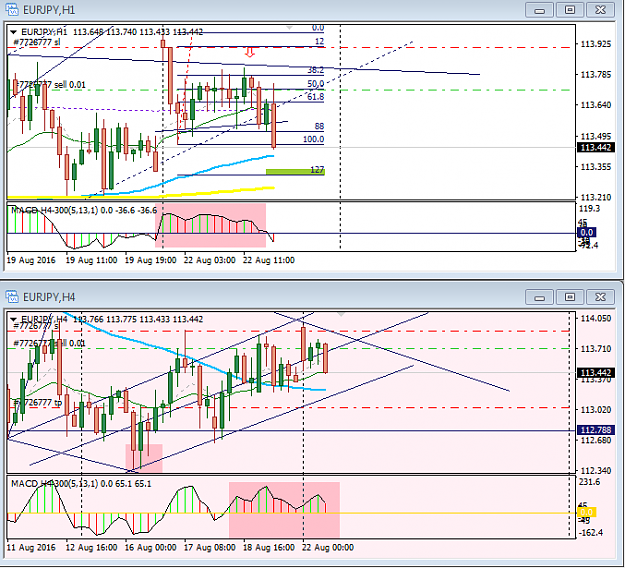Click the green rectangle at the 127 level

(295, 172)
